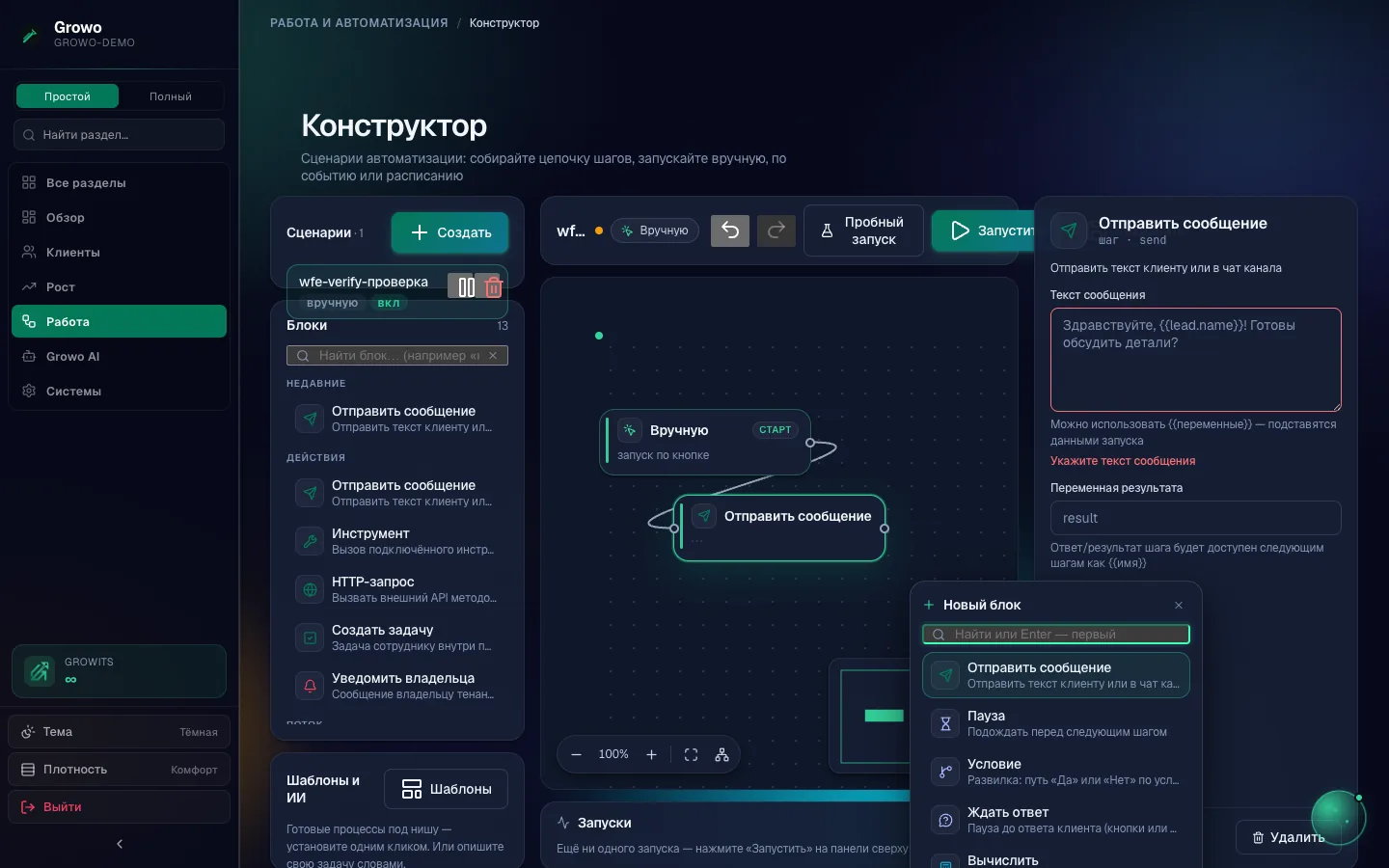
Task: Change the theme via the Тема row
Action: click(120, 732)
